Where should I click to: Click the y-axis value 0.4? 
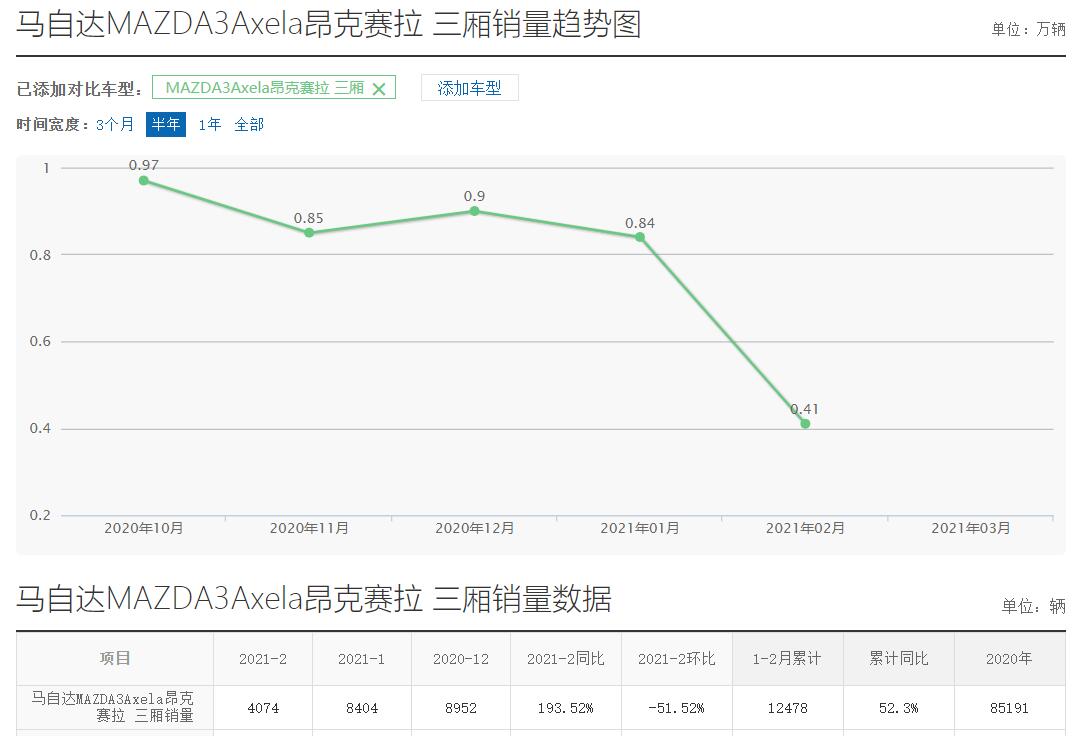pos(40,429)
